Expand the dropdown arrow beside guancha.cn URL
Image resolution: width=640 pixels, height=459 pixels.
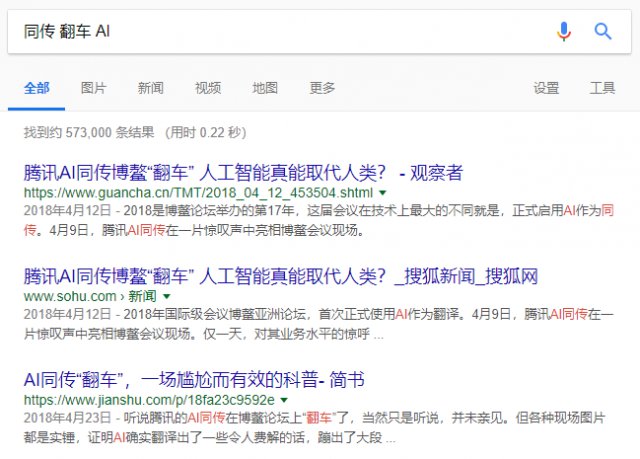coord(383,192)
